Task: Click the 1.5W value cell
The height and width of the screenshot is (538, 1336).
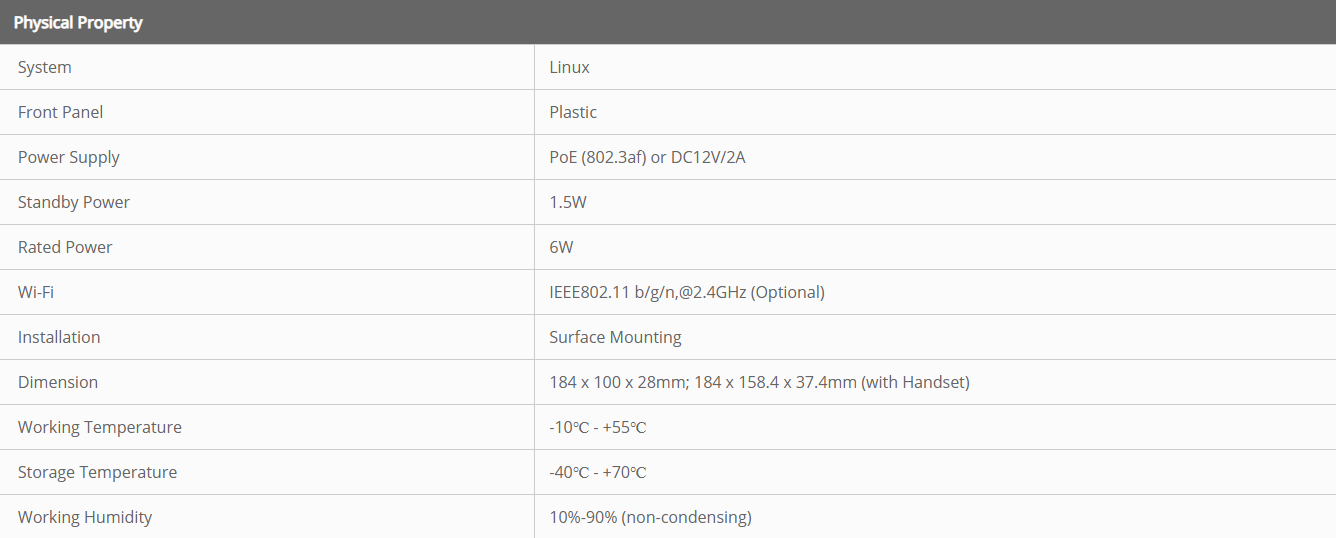Action: click(567, 202)
